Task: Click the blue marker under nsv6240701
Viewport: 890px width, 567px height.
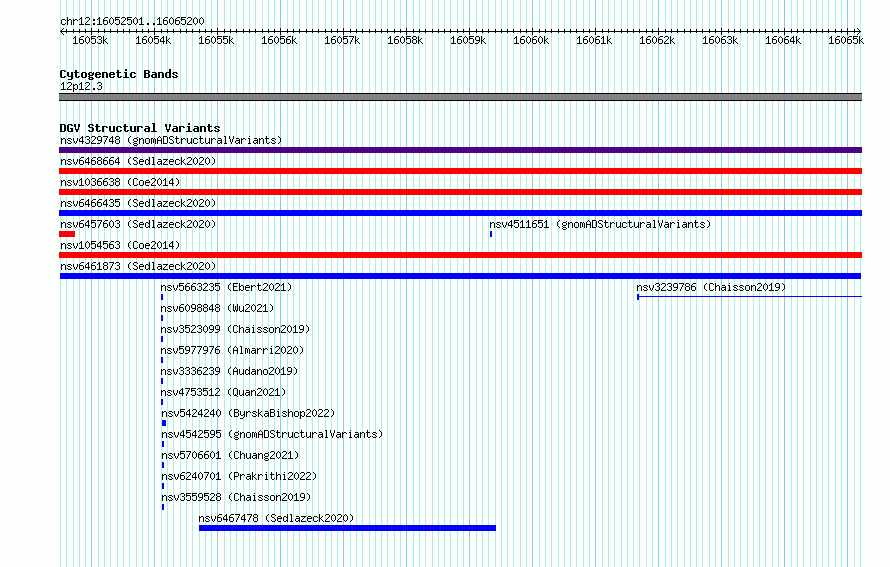Action: tap(163, 486)
